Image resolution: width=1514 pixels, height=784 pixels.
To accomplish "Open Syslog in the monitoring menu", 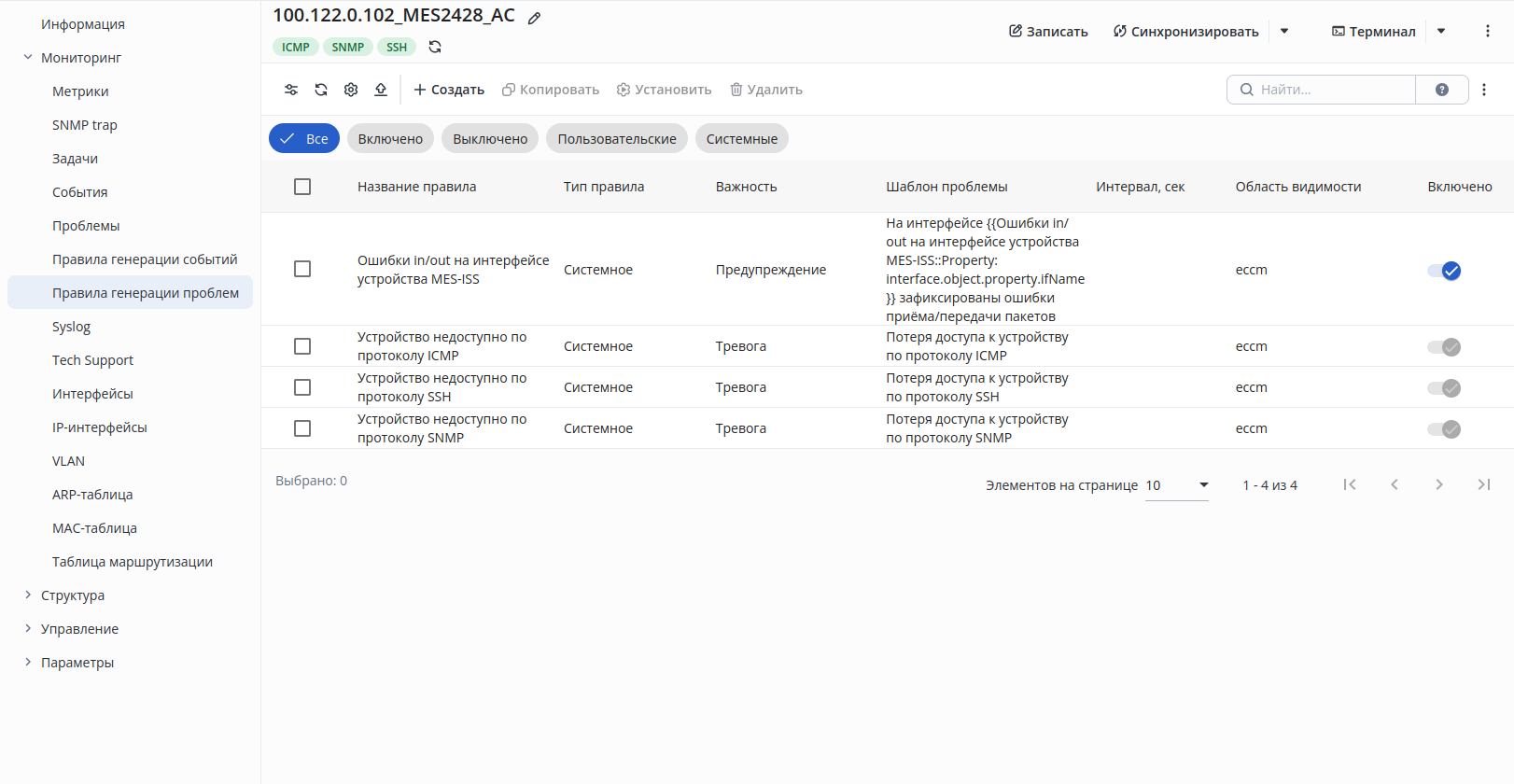I will 72,327.
